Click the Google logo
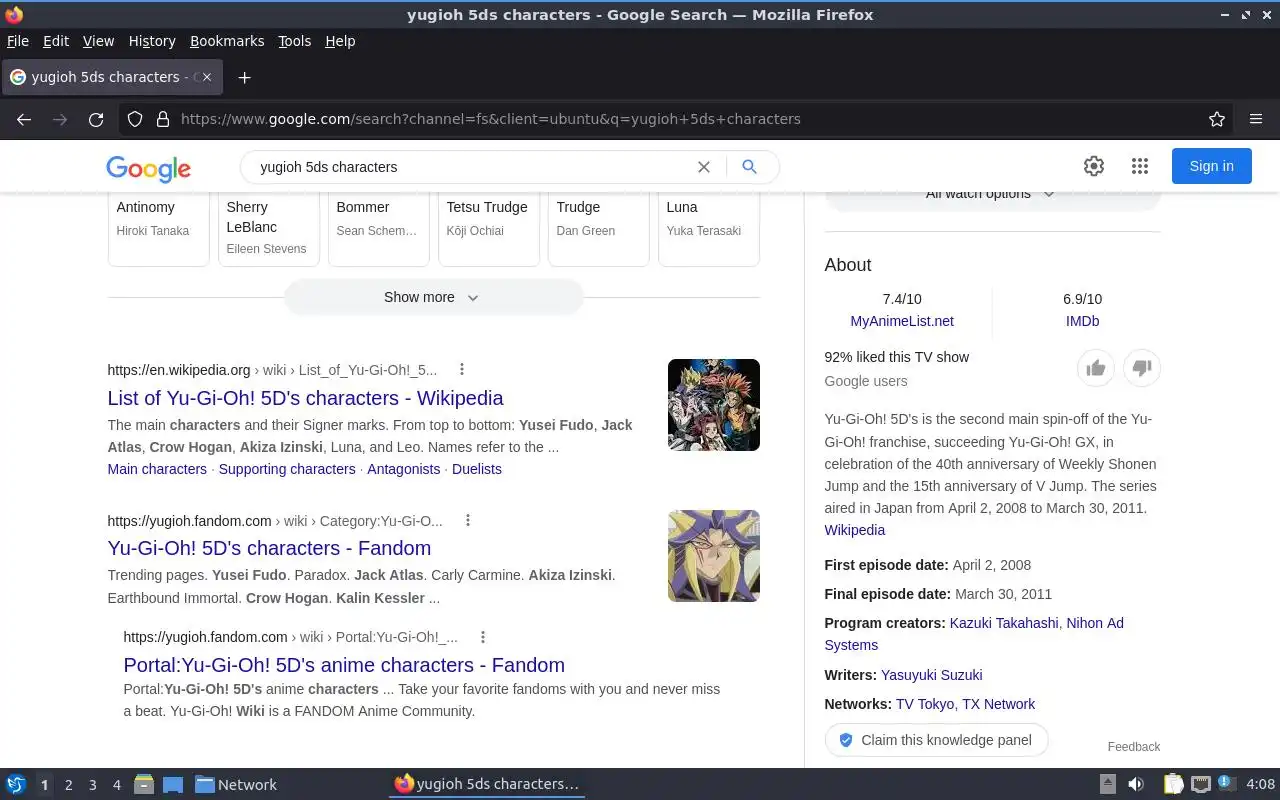The width and height of the screenshot is (1280, 800). [148, 168]
